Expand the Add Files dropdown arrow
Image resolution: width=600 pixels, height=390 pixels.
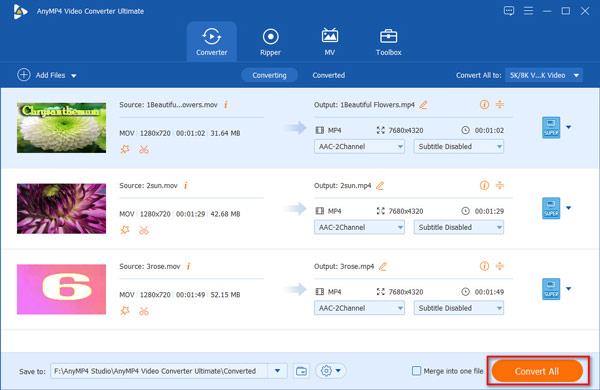click(x=74, y=76)
